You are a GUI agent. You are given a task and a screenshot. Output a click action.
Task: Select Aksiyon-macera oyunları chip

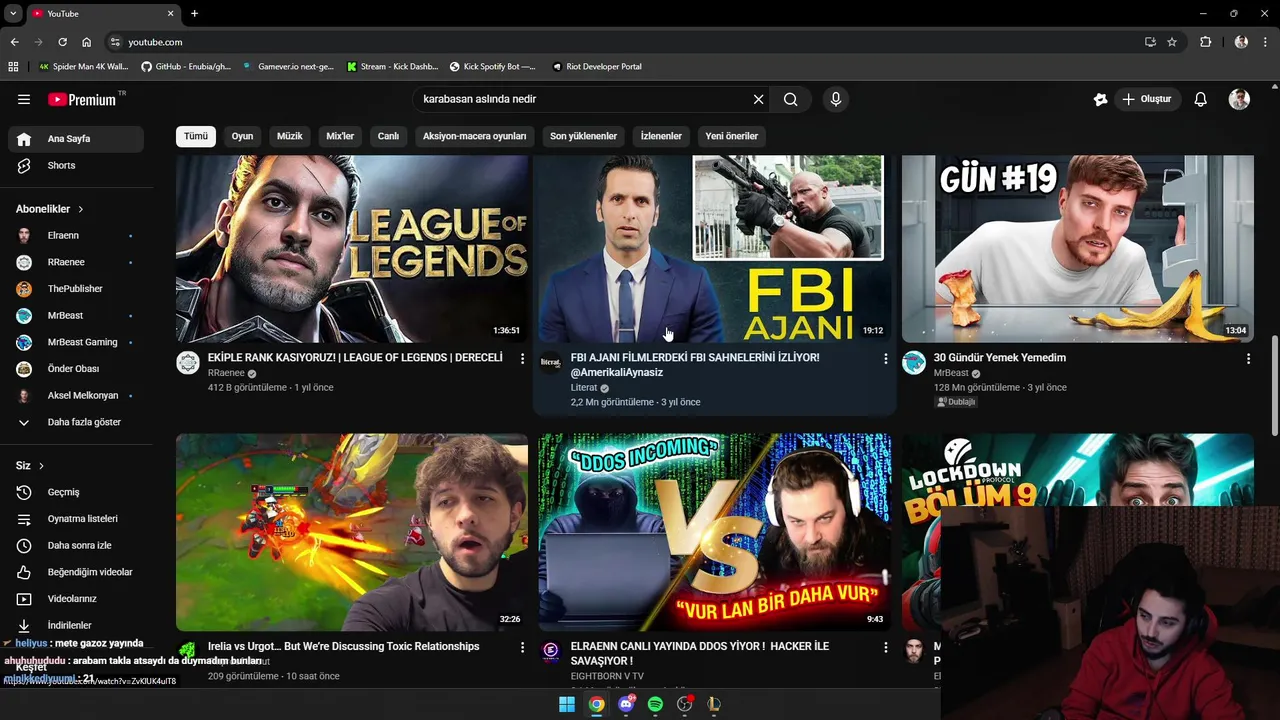click(x=474, y=136)
